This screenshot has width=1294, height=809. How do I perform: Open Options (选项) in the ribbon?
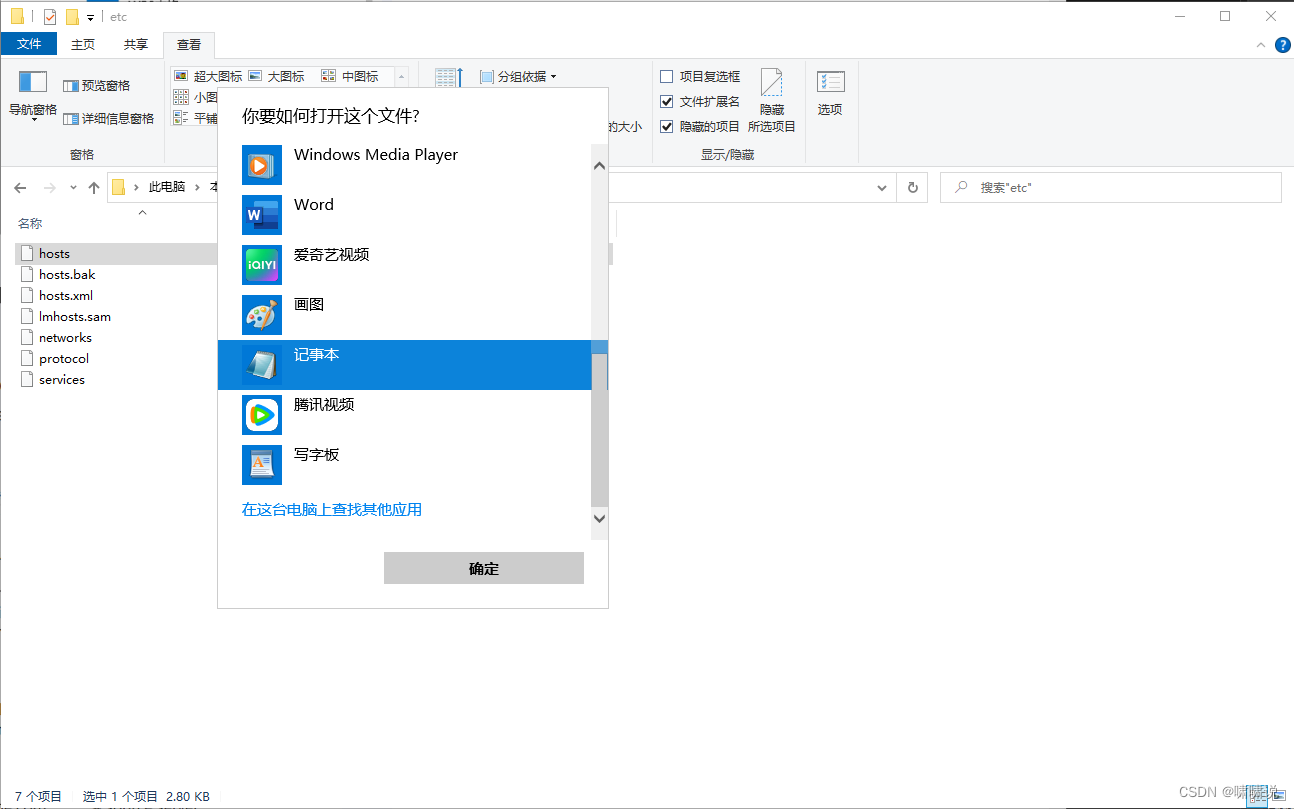tap(830, 94)
